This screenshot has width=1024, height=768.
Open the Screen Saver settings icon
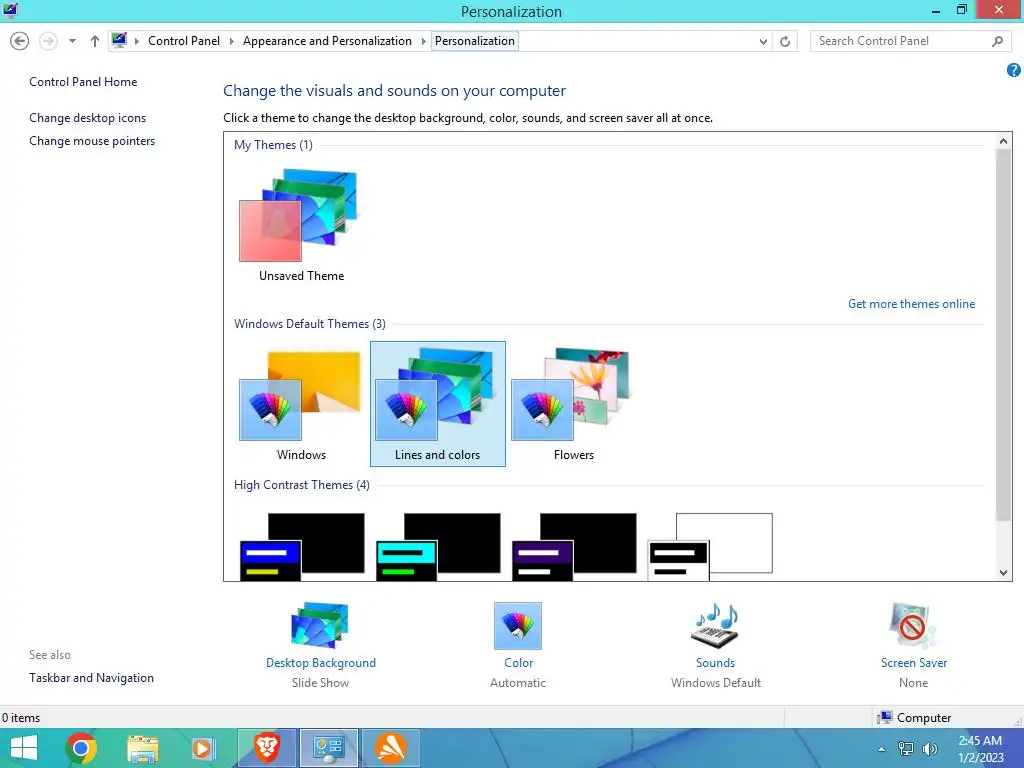pyautogui.click(x=913, y=626)
